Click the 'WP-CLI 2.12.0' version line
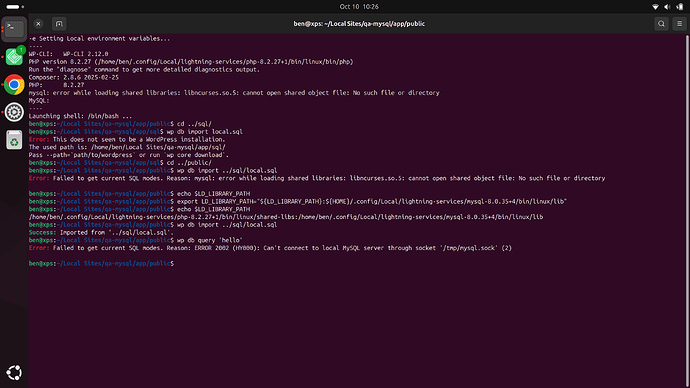The height and width of the screenshot is (388, 690). click(x=68, y=54)
